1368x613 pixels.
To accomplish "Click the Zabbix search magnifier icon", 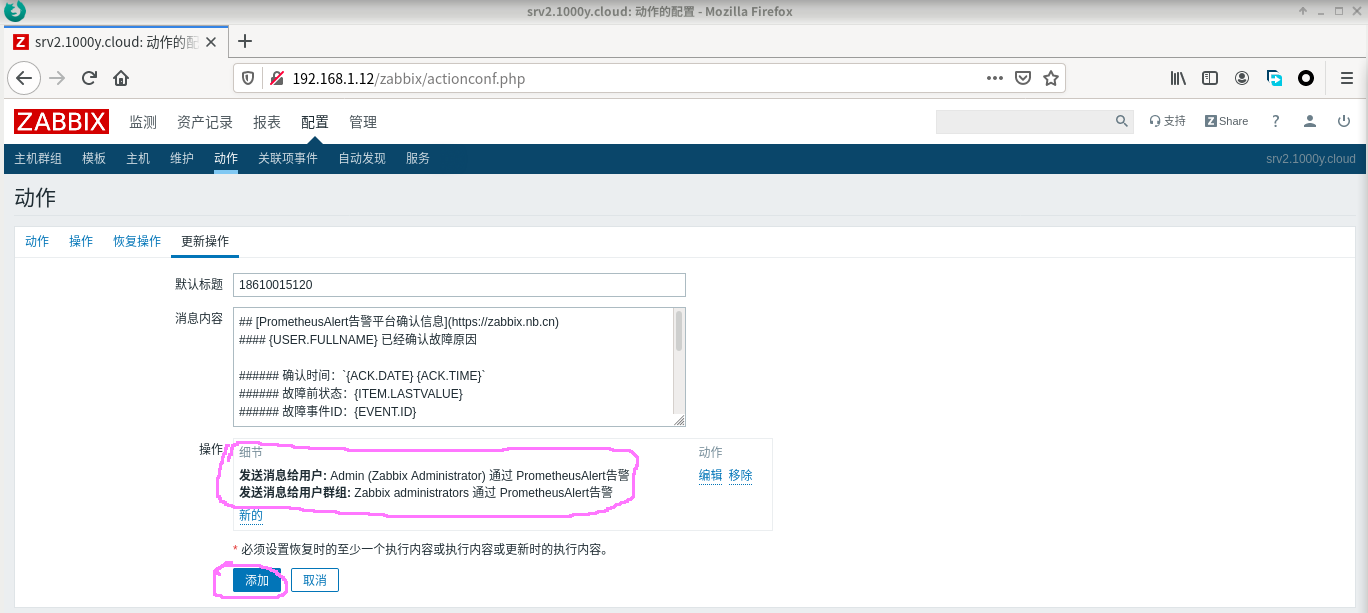I will point(1122,121).
